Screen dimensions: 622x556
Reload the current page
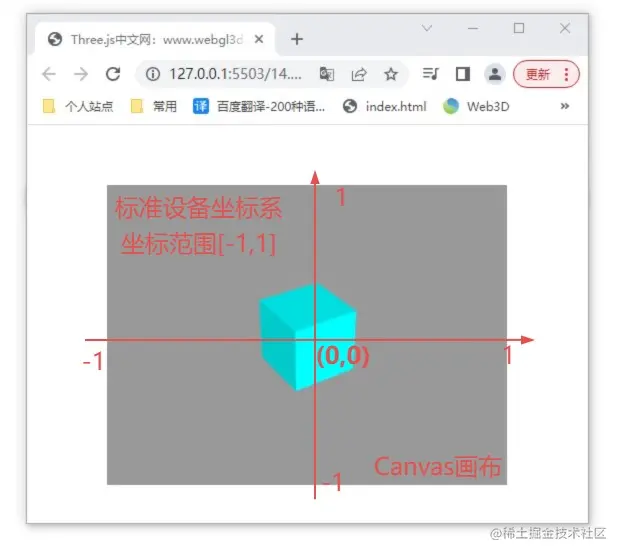(x=113, y=74)
